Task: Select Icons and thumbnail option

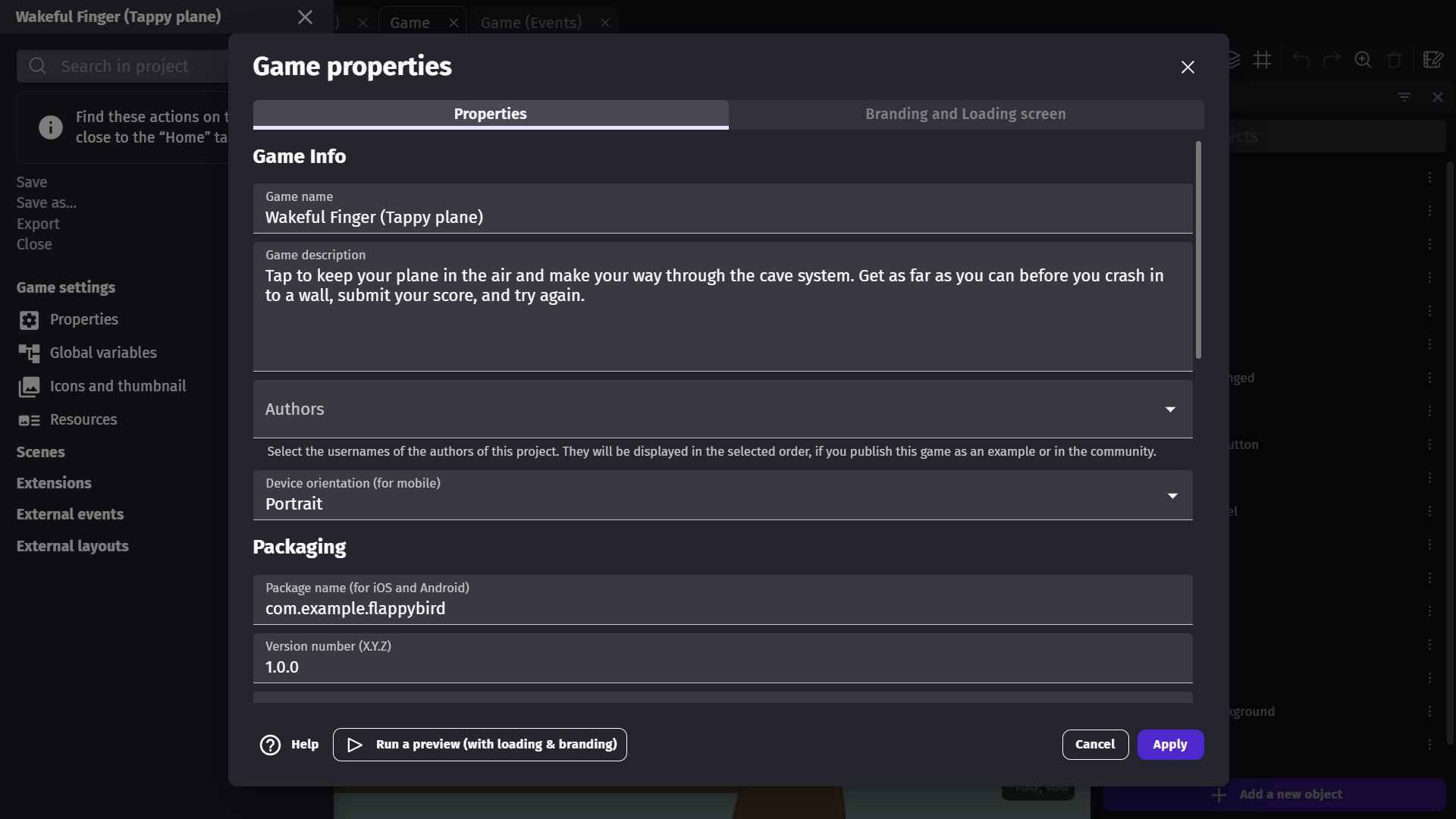Action: pyautogui.click(x=118, y=386)
